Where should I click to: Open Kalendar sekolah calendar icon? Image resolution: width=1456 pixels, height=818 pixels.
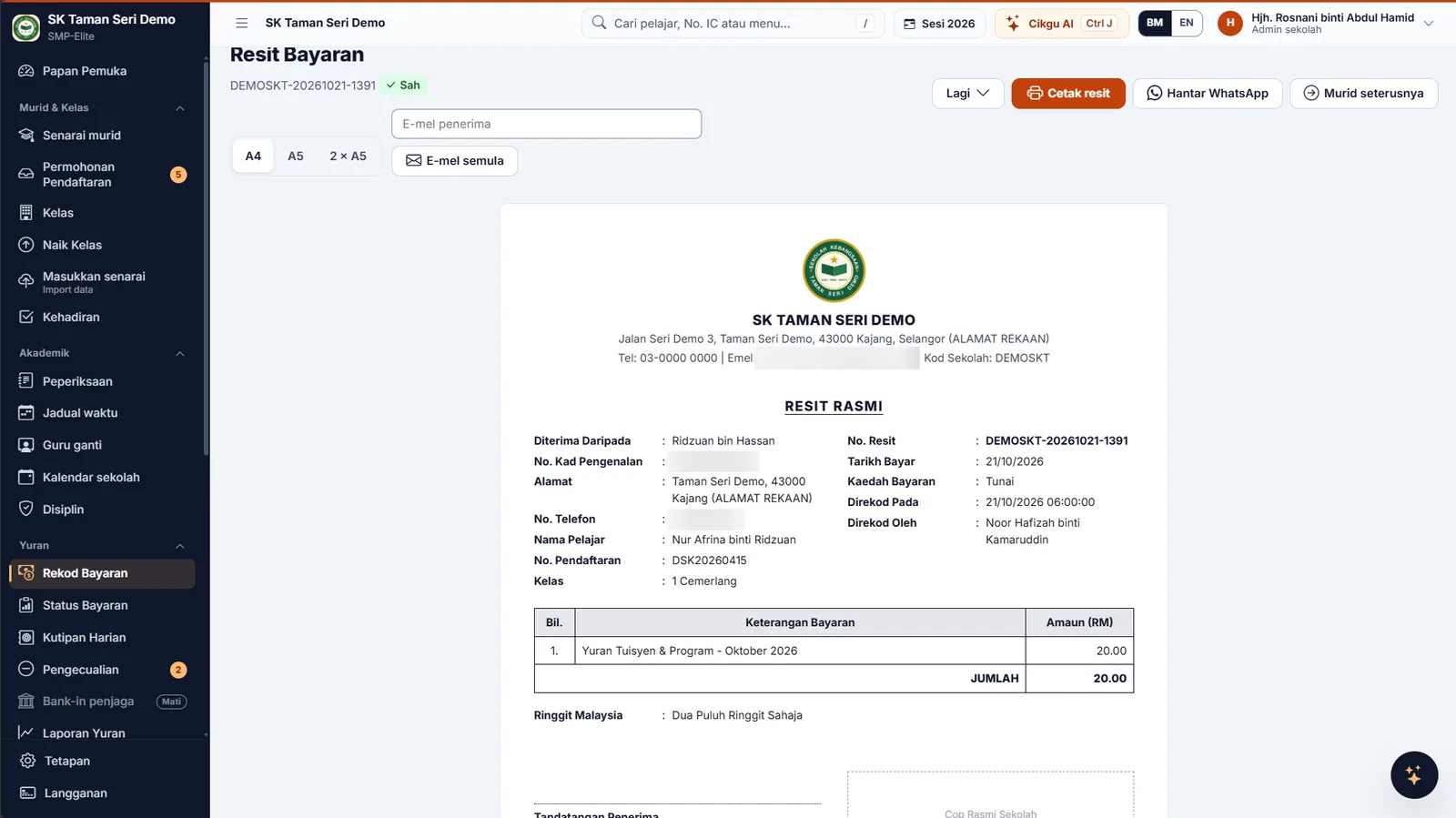pyautogui.click(x=26, y=477)
